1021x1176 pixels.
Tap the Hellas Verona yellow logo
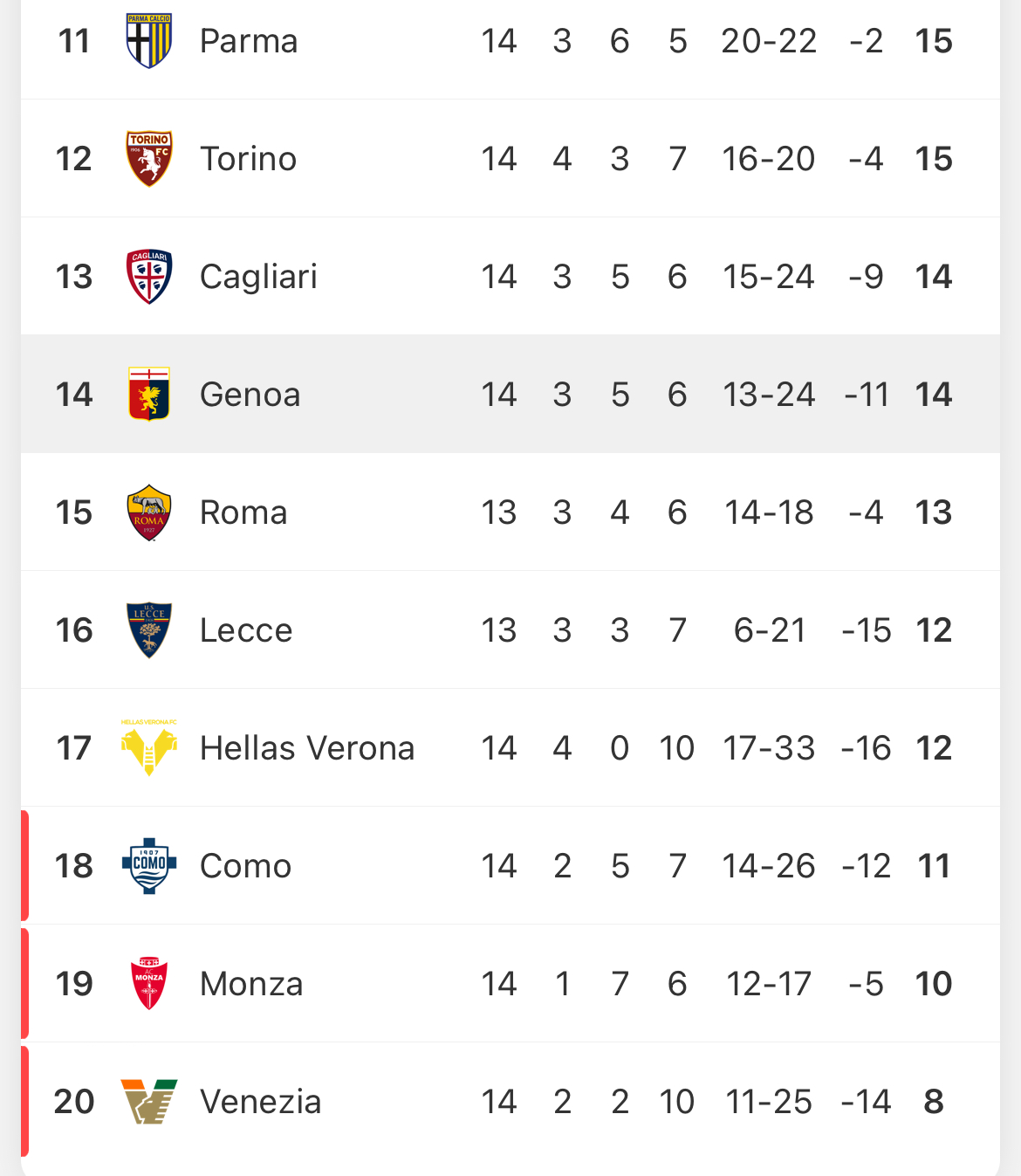pos(149,748)
